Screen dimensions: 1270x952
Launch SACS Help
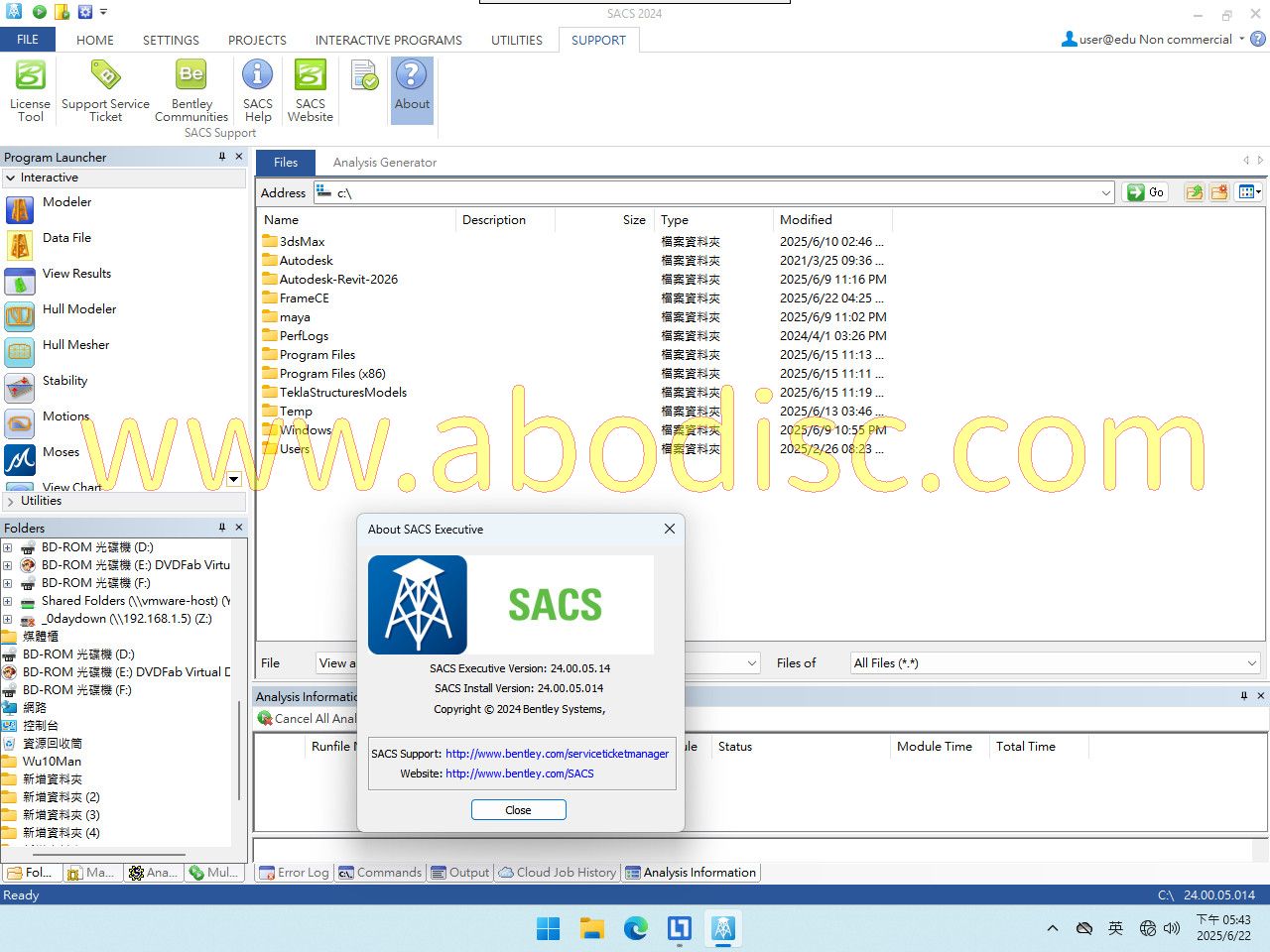pos(258,91)
